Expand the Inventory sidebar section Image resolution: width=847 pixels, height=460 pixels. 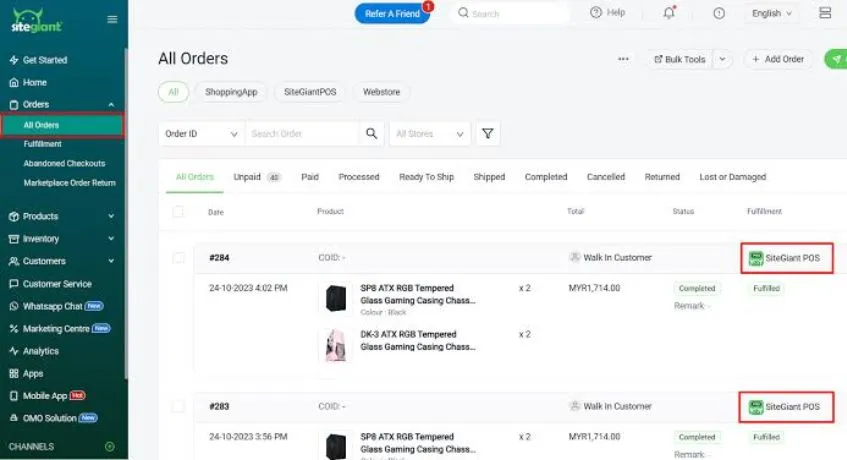[x=111, y=239]
